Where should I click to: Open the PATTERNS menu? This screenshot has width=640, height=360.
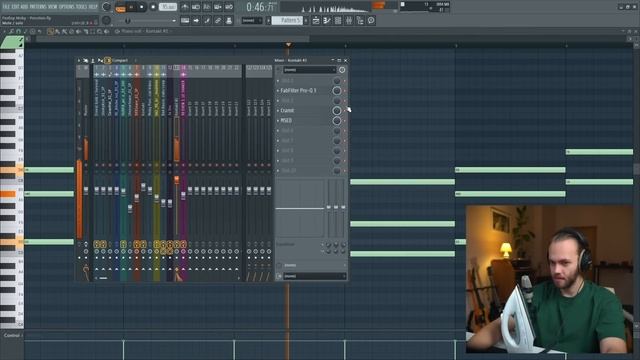[x=39, y=7]
